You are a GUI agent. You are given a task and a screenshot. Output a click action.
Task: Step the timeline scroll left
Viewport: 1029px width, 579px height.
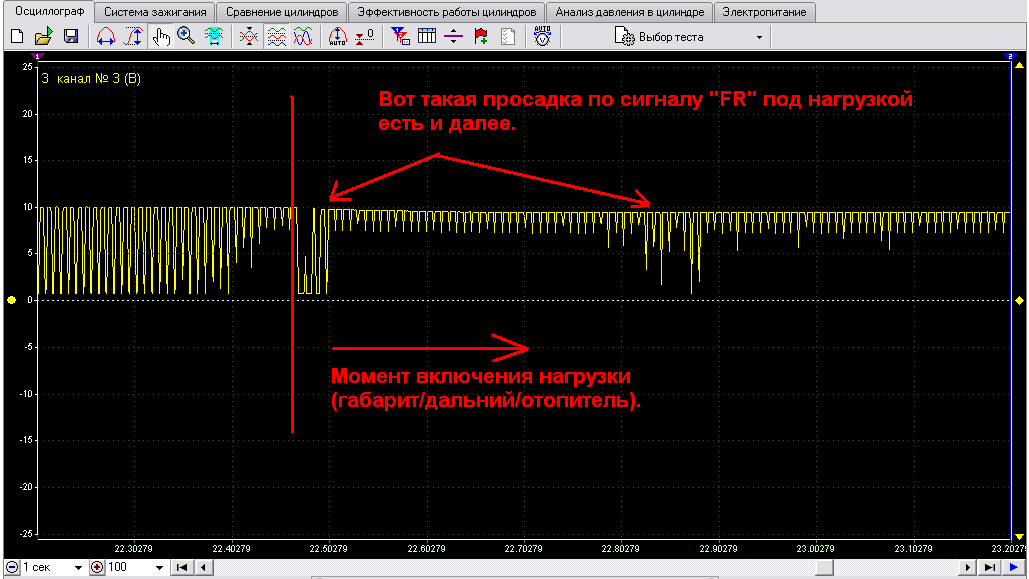click(x=203, y=567)
